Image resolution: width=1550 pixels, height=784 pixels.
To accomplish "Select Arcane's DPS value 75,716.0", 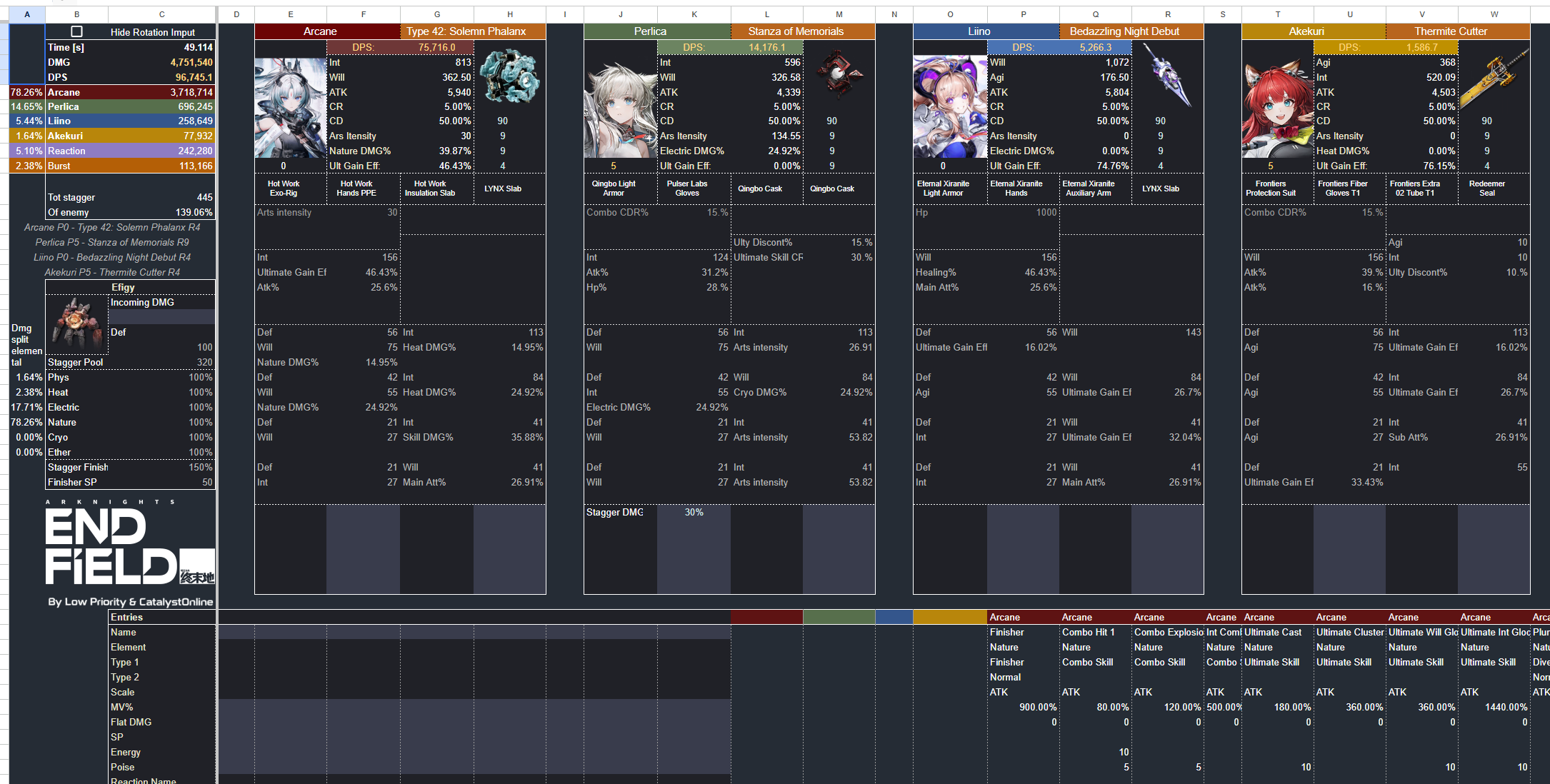I will (436, 47).
